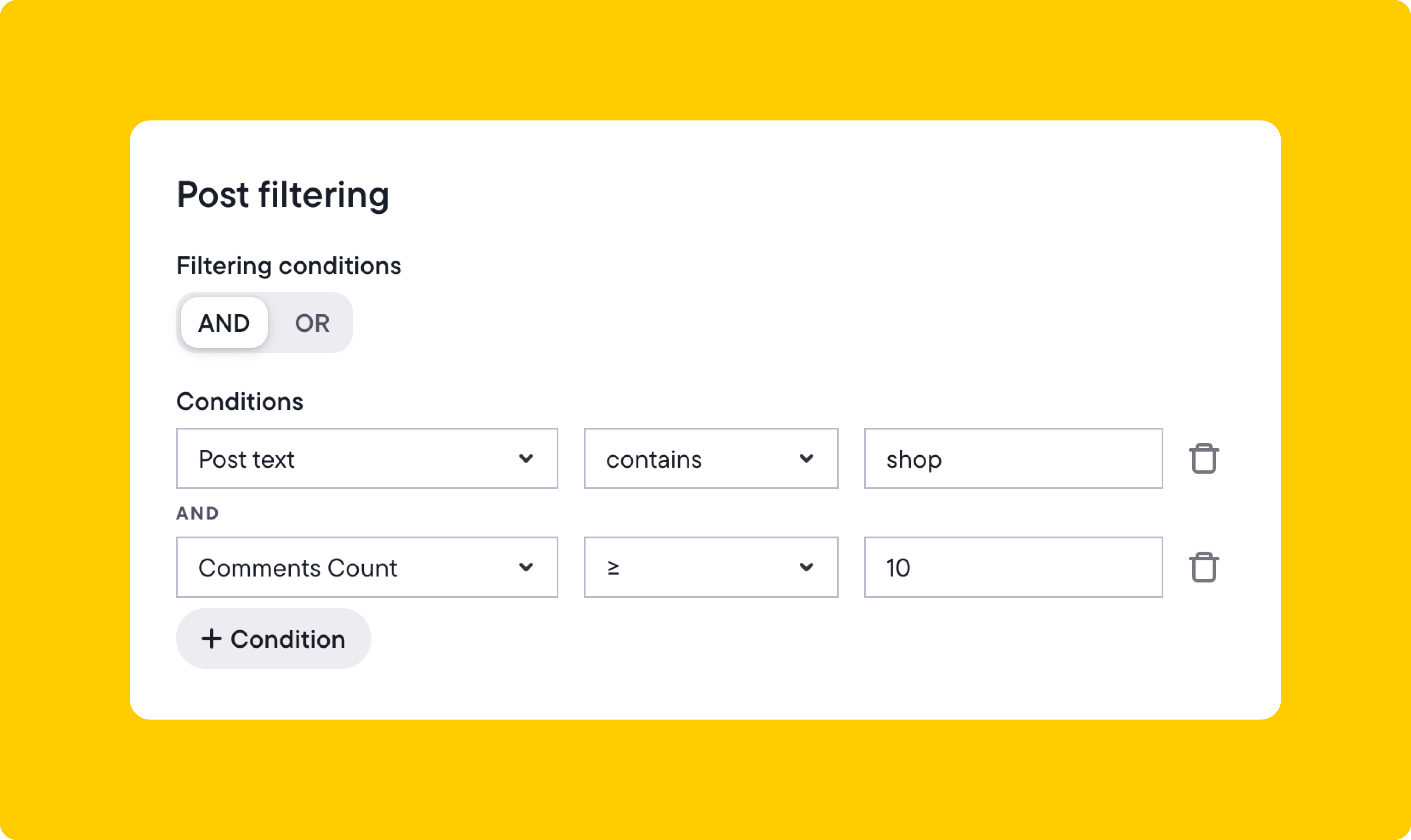Open the ≥ operator dropdown
Viewport: 1411px width, 840px height.
coord(711,567)
